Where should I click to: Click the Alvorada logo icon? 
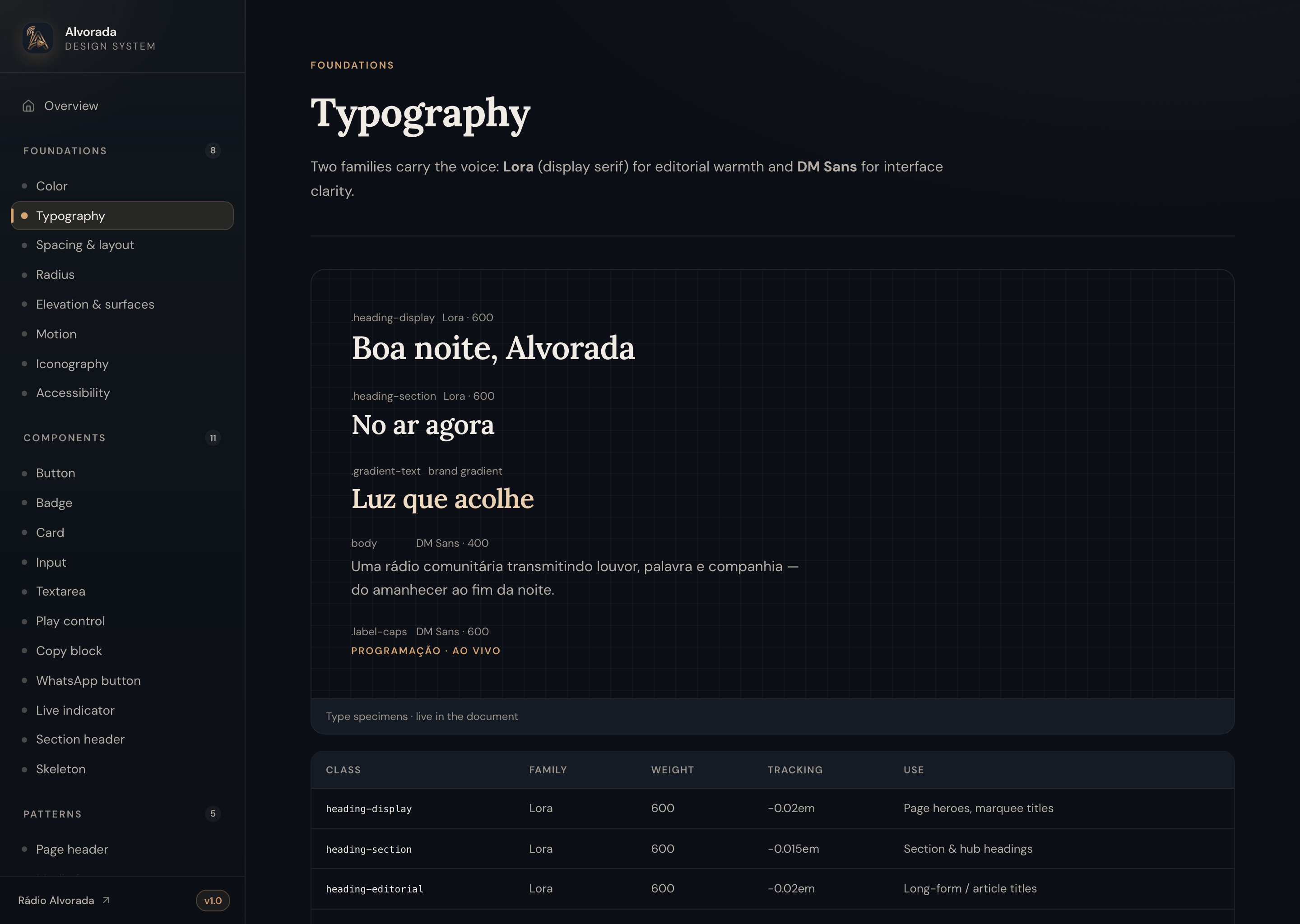pyautogui.click(x=37, y=38)
